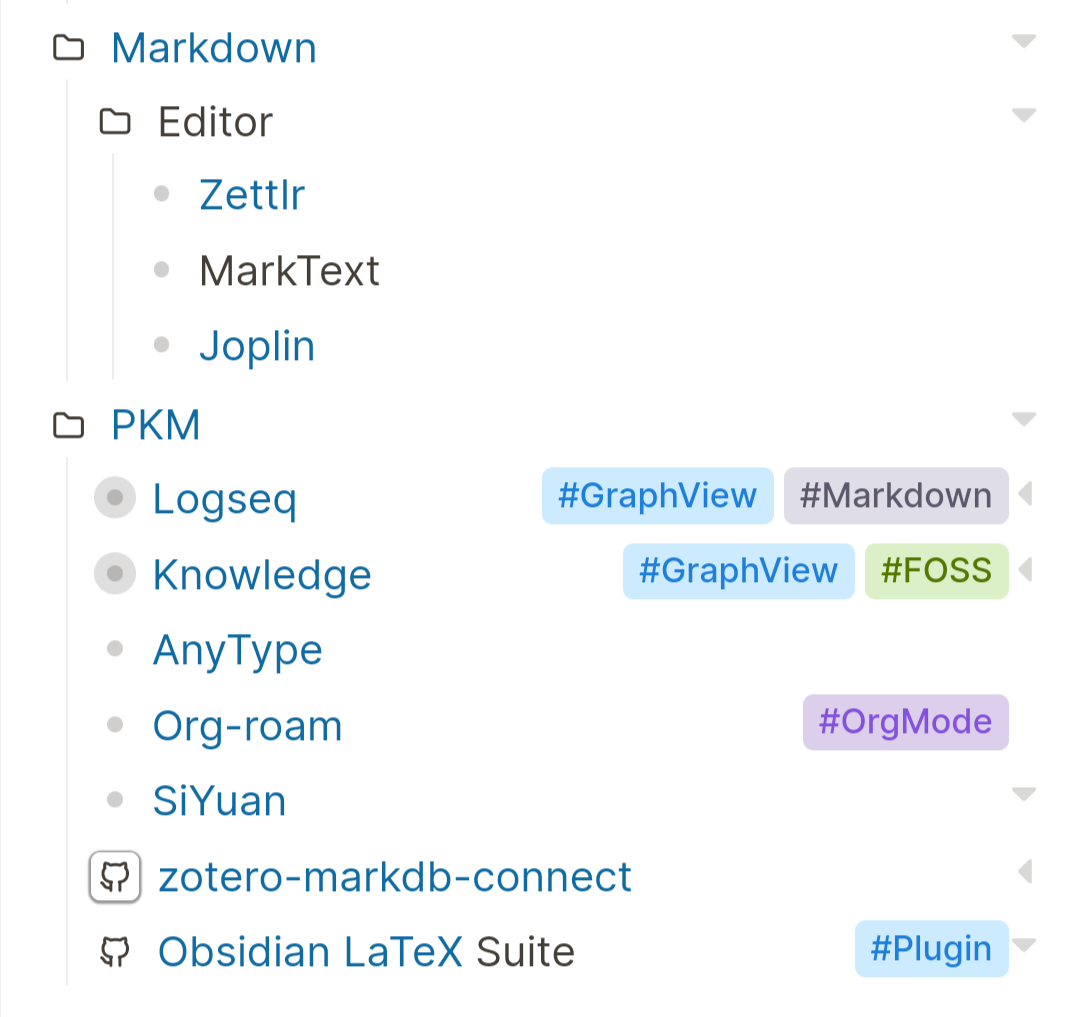The height and width of the screenshot is (1017, 1080).
Task: Click the PKM folder icon
Action: [x=68, y=425]
